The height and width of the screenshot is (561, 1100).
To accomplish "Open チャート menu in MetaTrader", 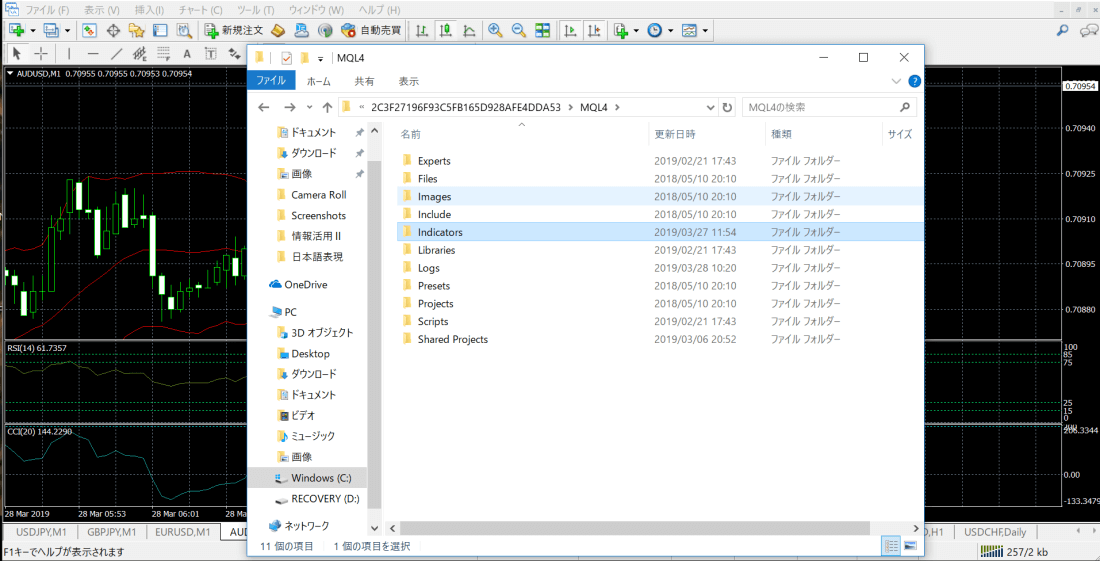I will [x=201, y=11].
